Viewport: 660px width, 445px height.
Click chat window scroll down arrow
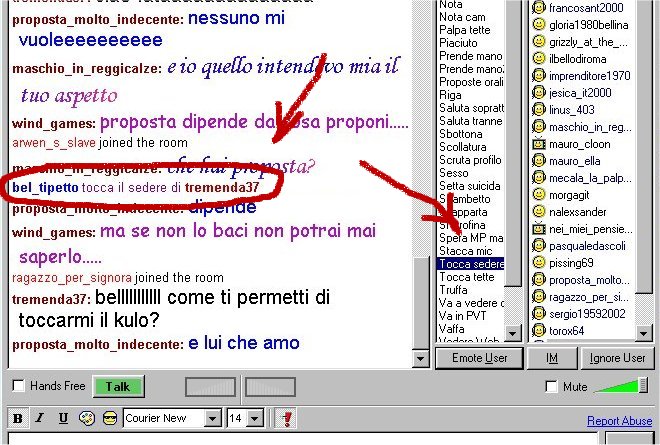[x=420, y=358]
